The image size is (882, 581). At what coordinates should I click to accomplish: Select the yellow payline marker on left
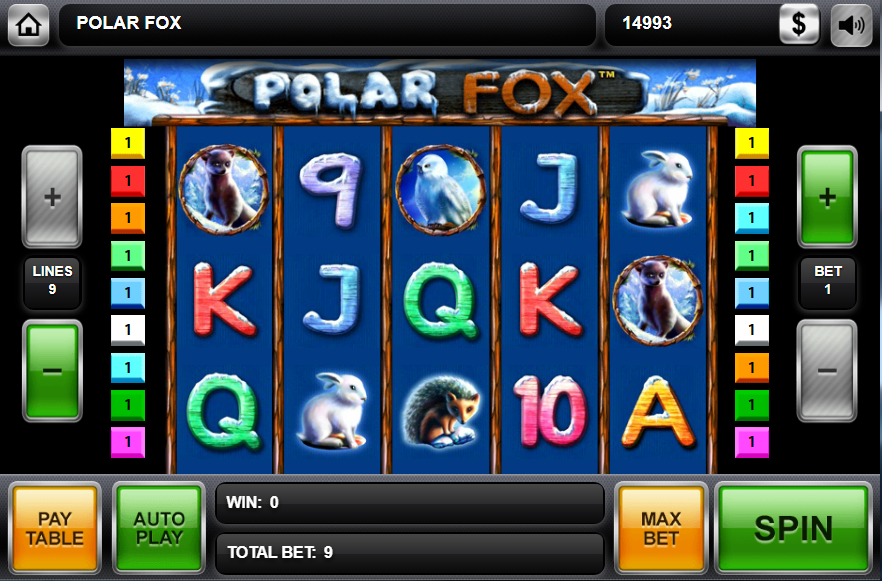128,143
